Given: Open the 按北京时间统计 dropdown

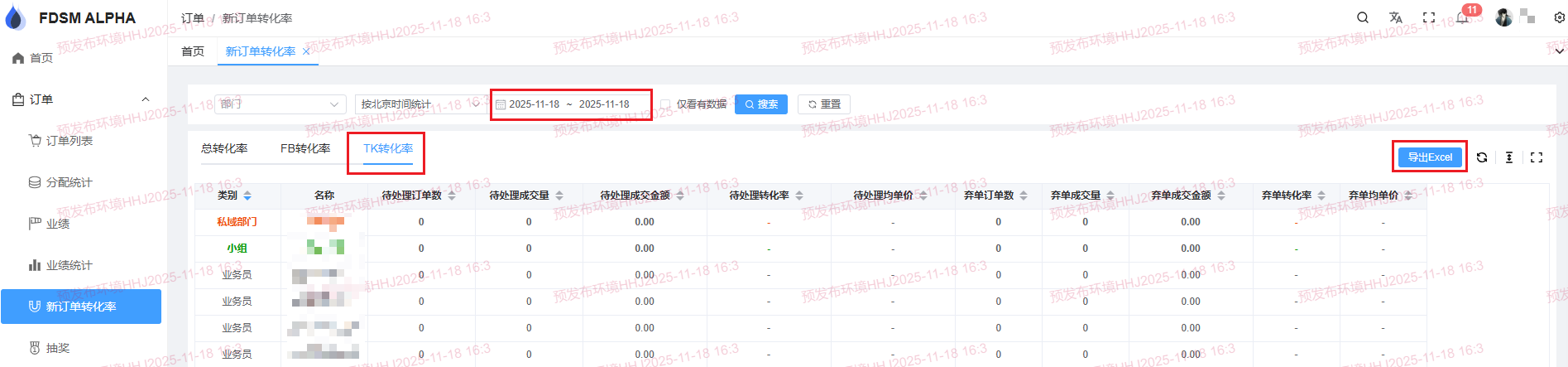Looking at the screenshot, I should [x=418, y=104].
